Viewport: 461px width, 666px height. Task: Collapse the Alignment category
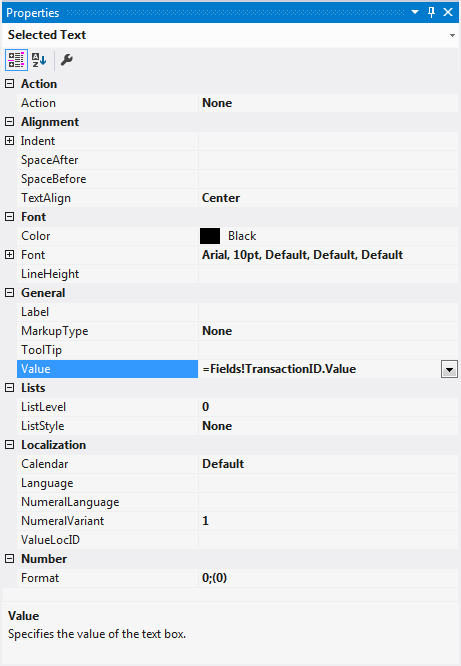click(9, 122)
